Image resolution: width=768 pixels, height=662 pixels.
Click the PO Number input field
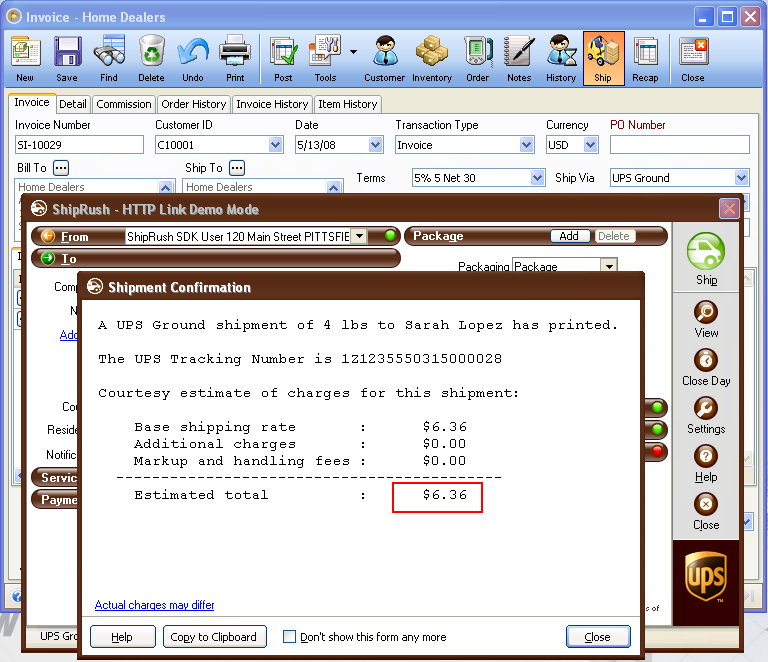click(680, 145)
